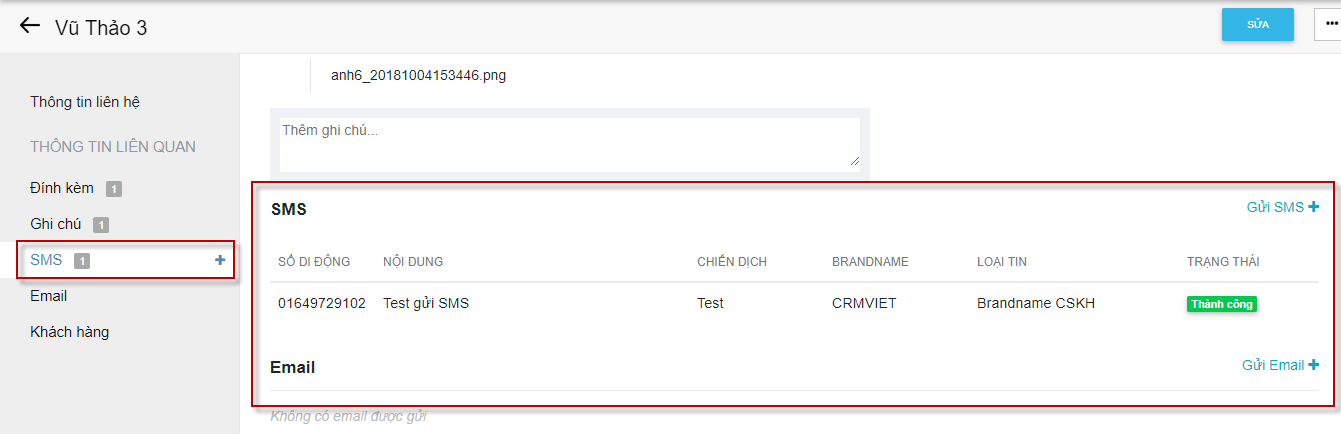Click the Ghi chú count badge
1341x434 pixels.
click(x=101, y=225)
